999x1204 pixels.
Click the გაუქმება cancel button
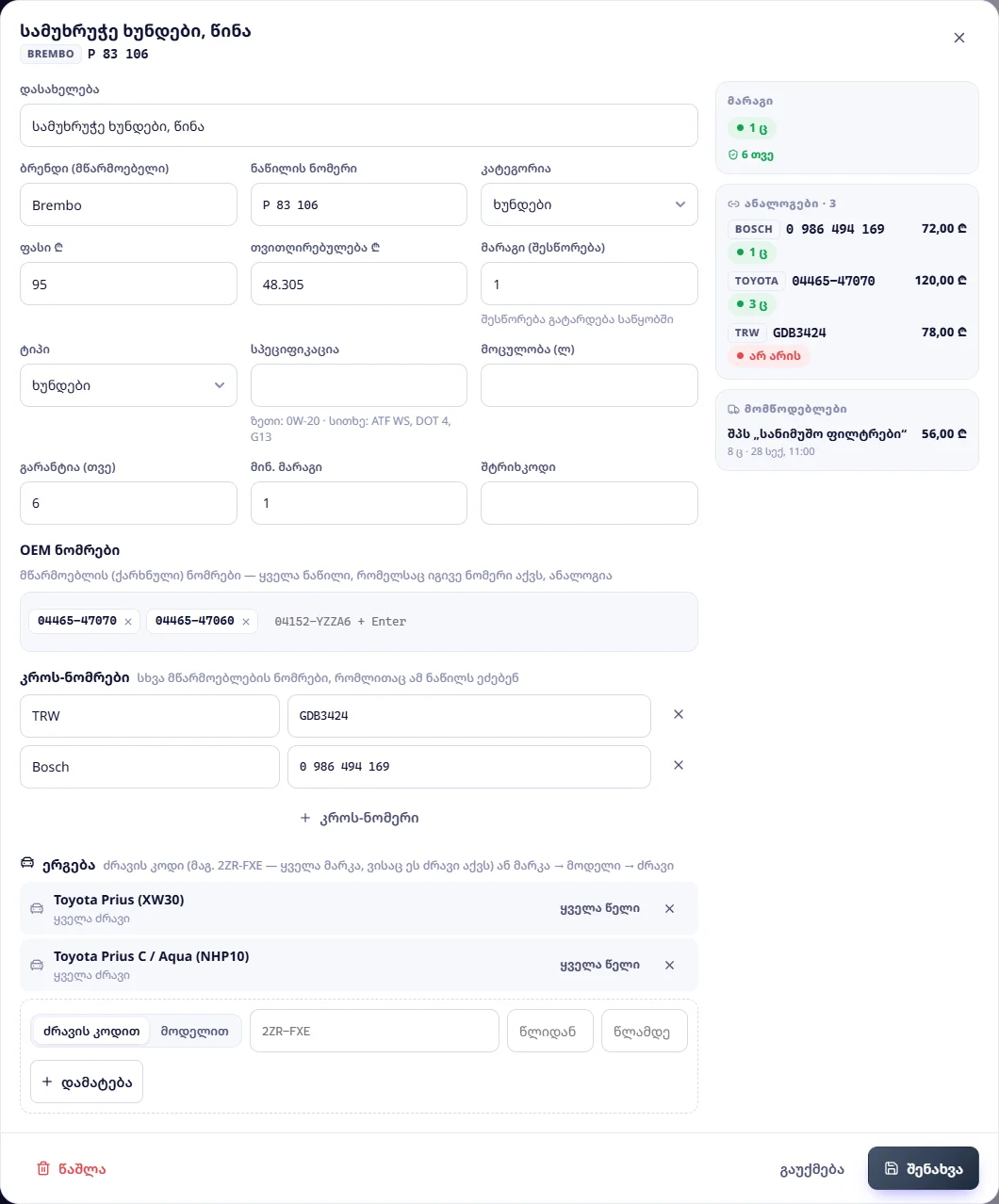tap(812, 1169)
